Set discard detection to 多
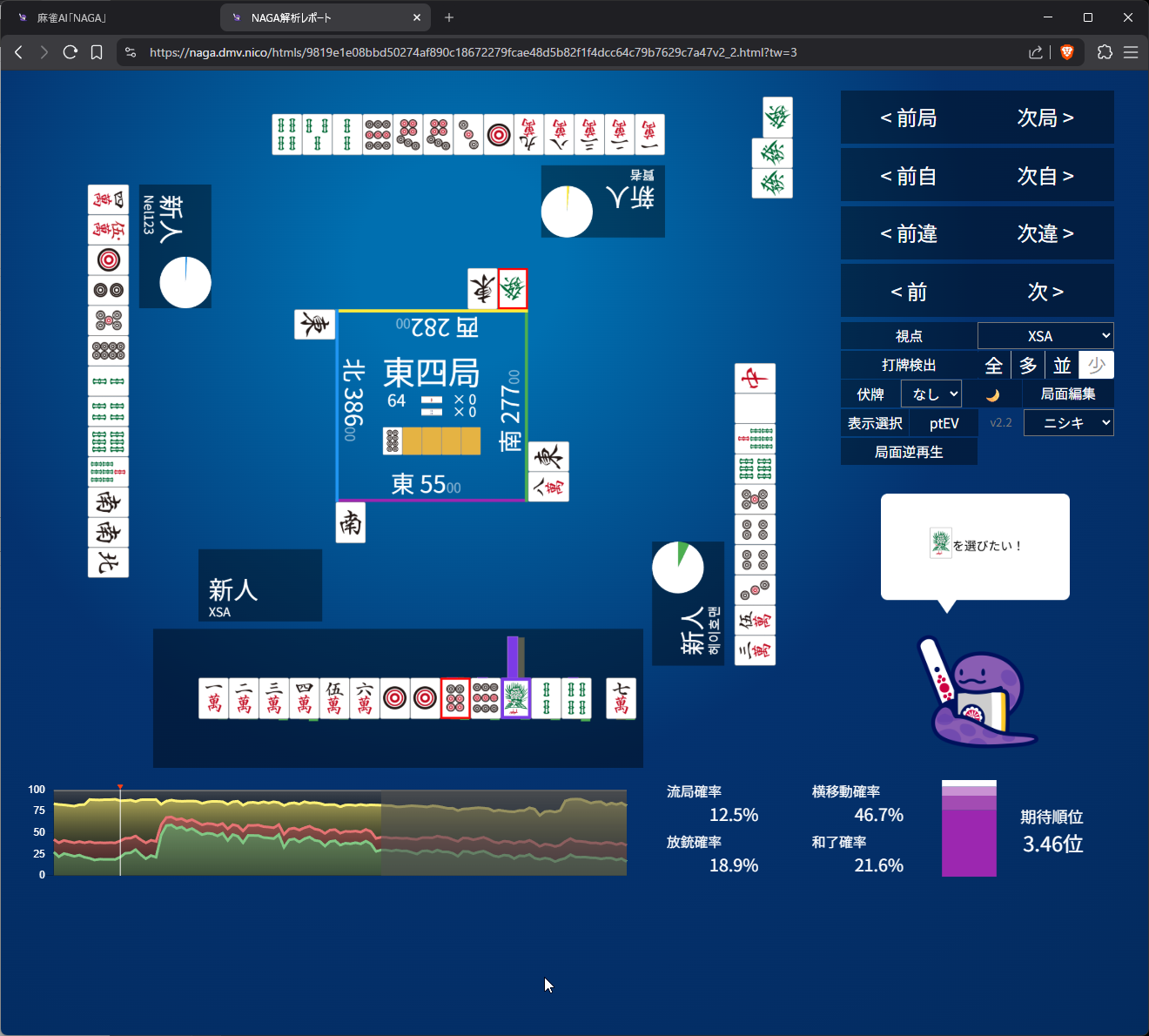 pyautogui.click(x=1028, y=366)
